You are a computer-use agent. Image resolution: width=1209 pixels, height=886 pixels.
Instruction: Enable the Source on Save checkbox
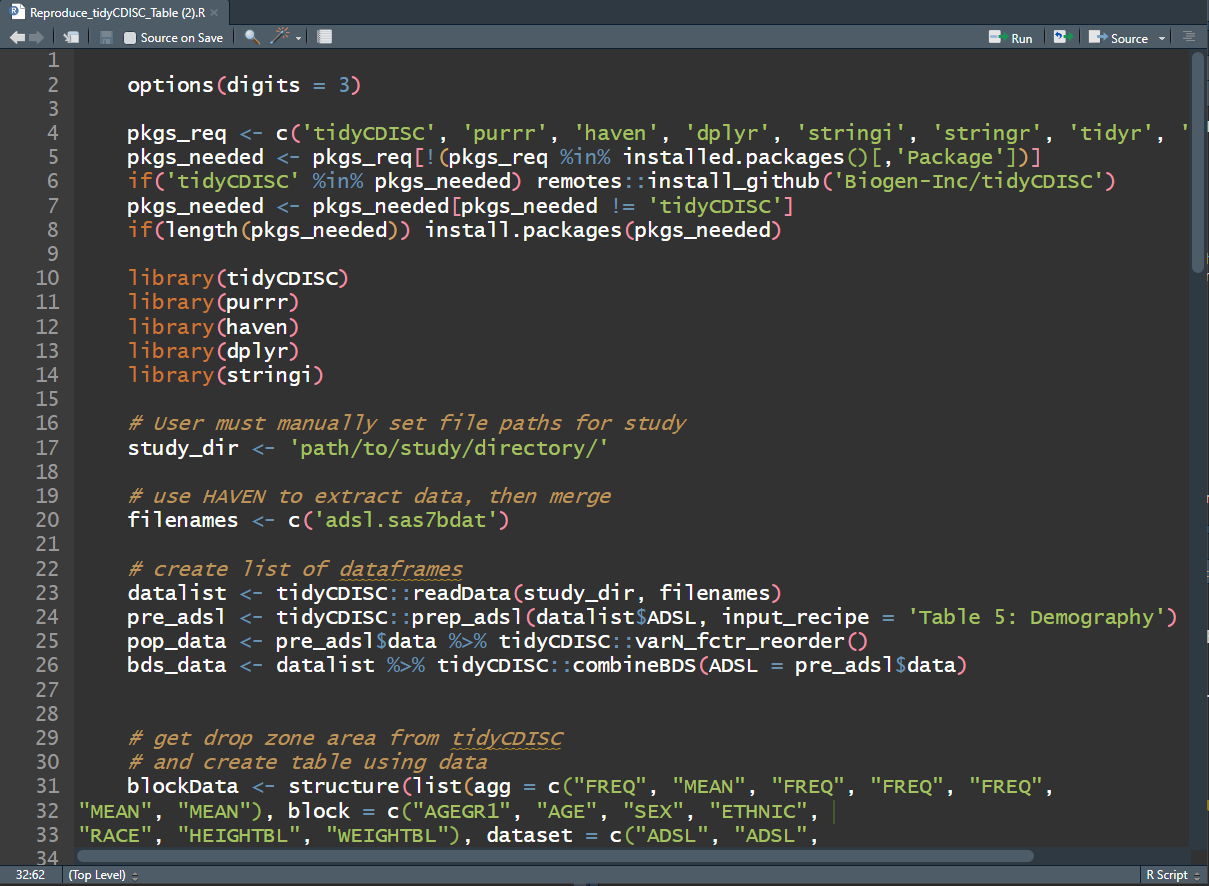click(130, 38)
